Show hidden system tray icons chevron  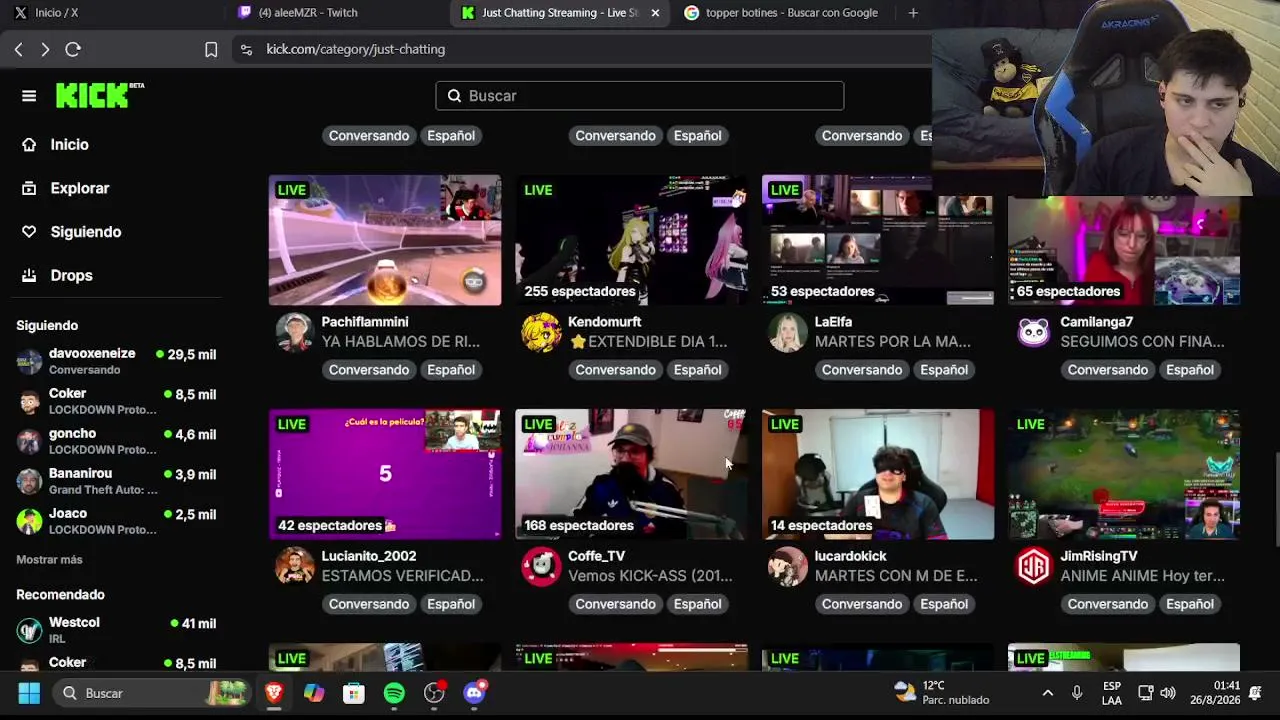(x=1047, y=693)
